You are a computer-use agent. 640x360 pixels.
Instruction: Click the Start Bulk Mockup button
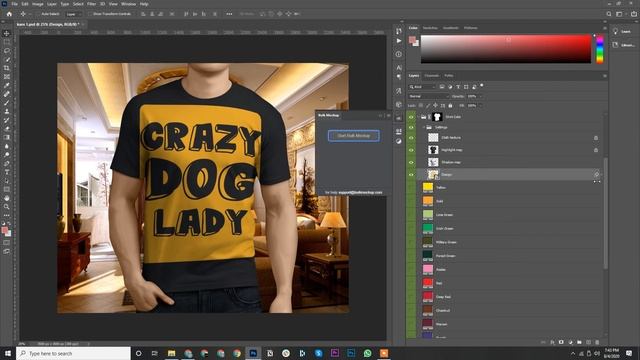point(354,136)
